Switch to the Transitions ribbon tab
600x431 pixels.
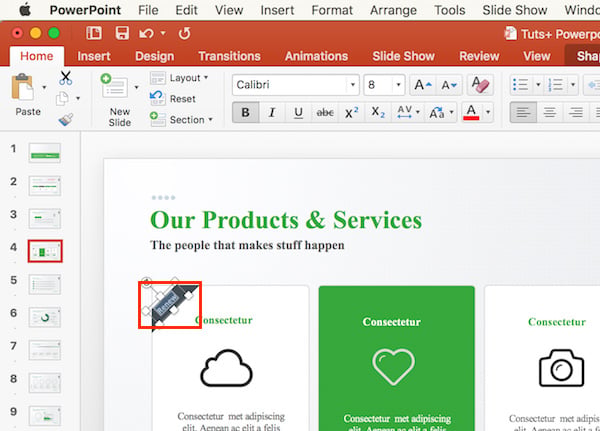tap(229, 56)
